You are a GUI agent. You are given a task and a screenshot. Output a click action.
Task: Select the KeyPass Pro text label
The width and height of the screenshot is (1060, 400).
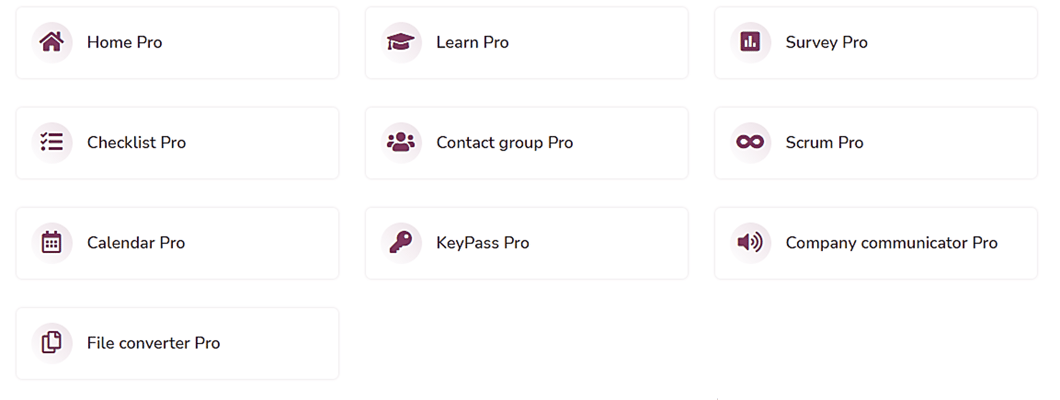[x=483, y=243]
